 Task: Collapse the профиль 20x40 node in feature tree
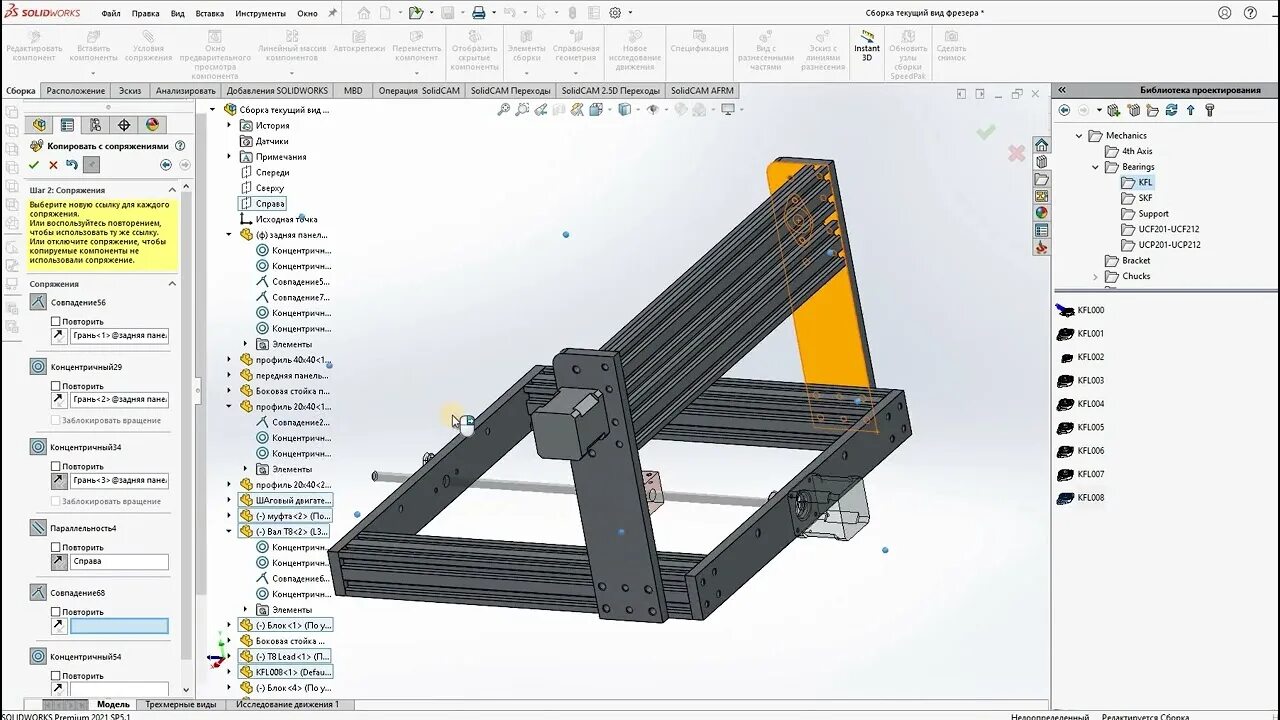[230, 406]
